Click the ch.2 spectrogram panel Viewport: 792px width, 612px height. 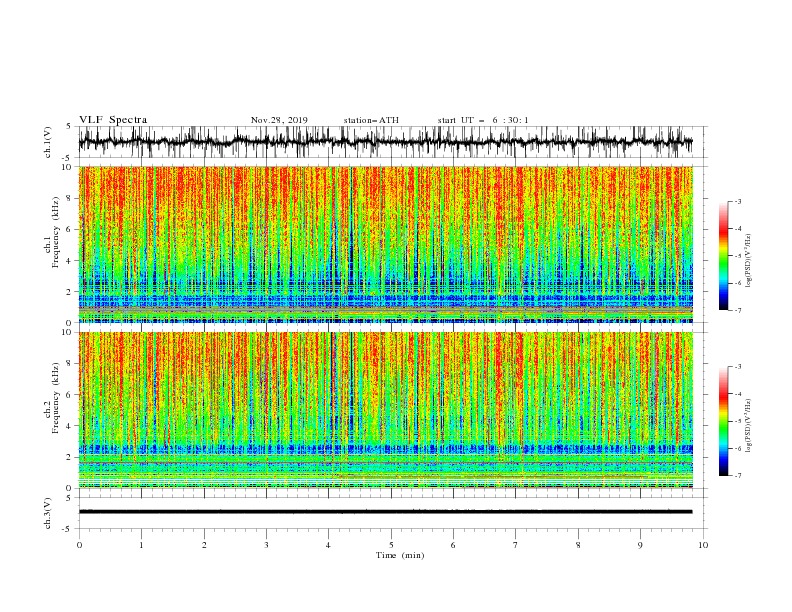[385, 410]
